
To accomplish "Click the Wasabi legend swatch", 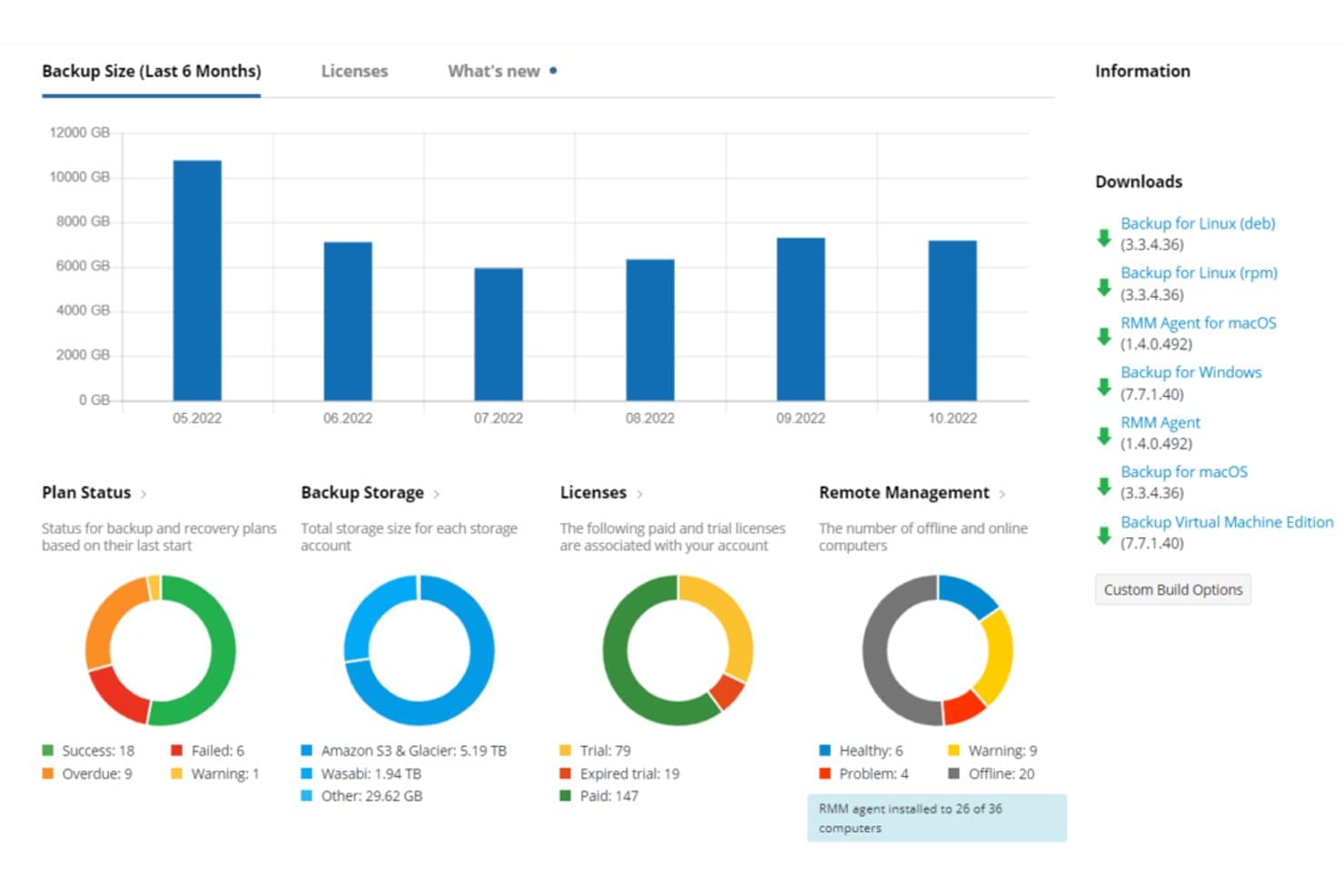I will pos(307,773).
